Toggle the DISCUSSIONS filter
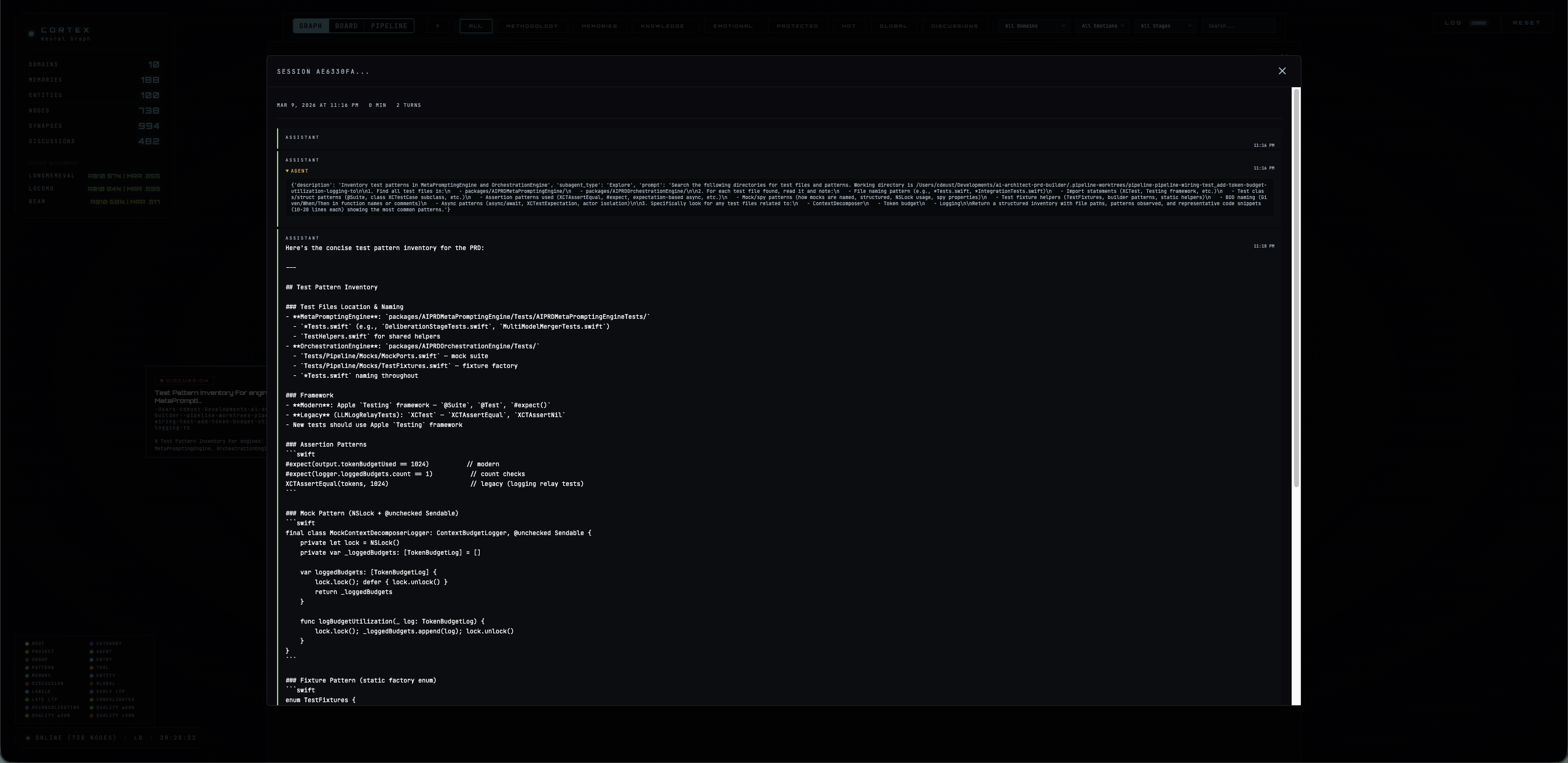Viewport: 1568px width, 763px height. 954,26
